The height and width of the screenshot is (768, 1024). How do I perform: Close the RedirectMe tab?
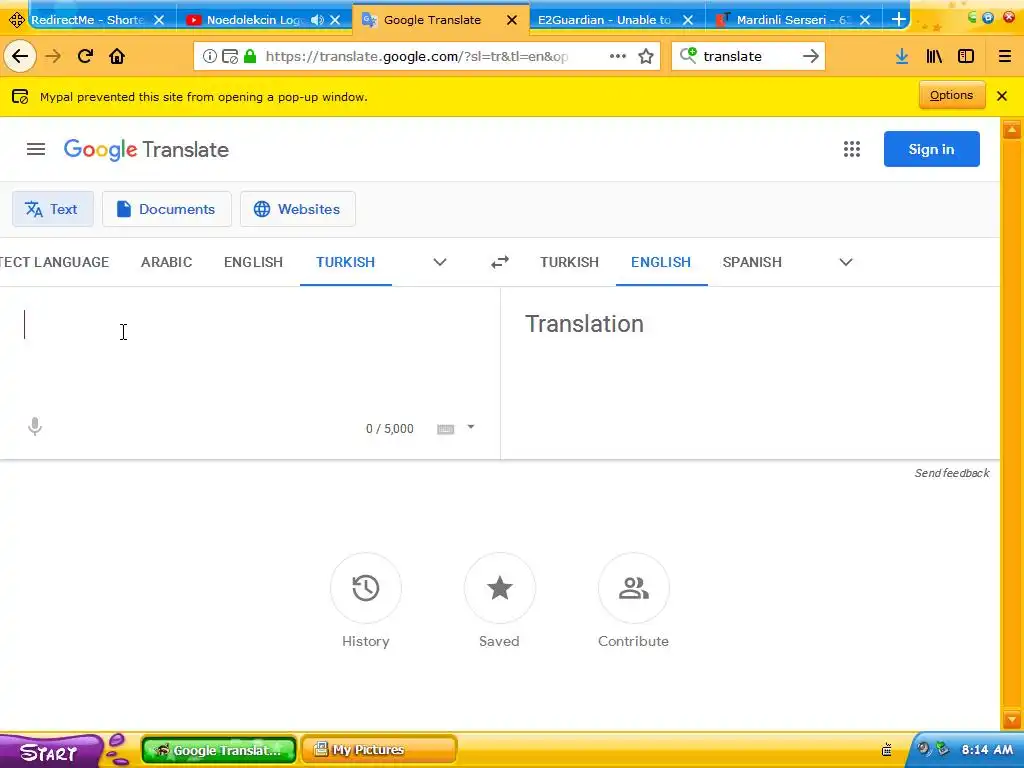[x=159, y=20]
